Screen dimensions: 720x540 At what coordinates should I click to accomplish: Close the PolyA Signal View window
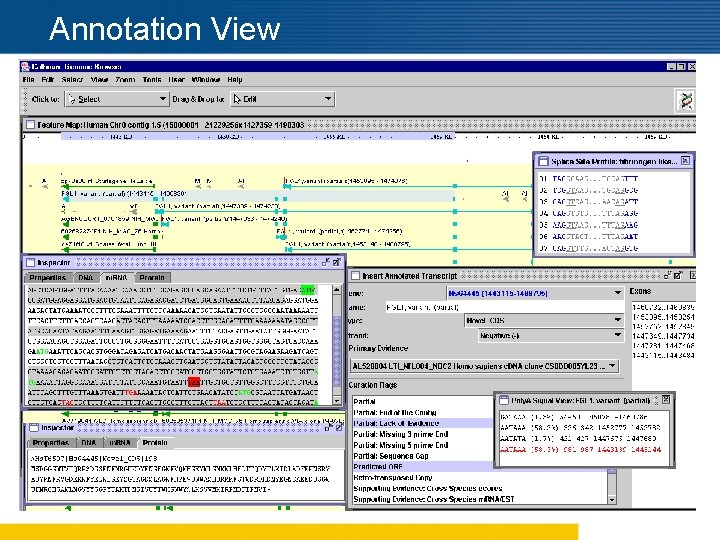pos(666,399)
